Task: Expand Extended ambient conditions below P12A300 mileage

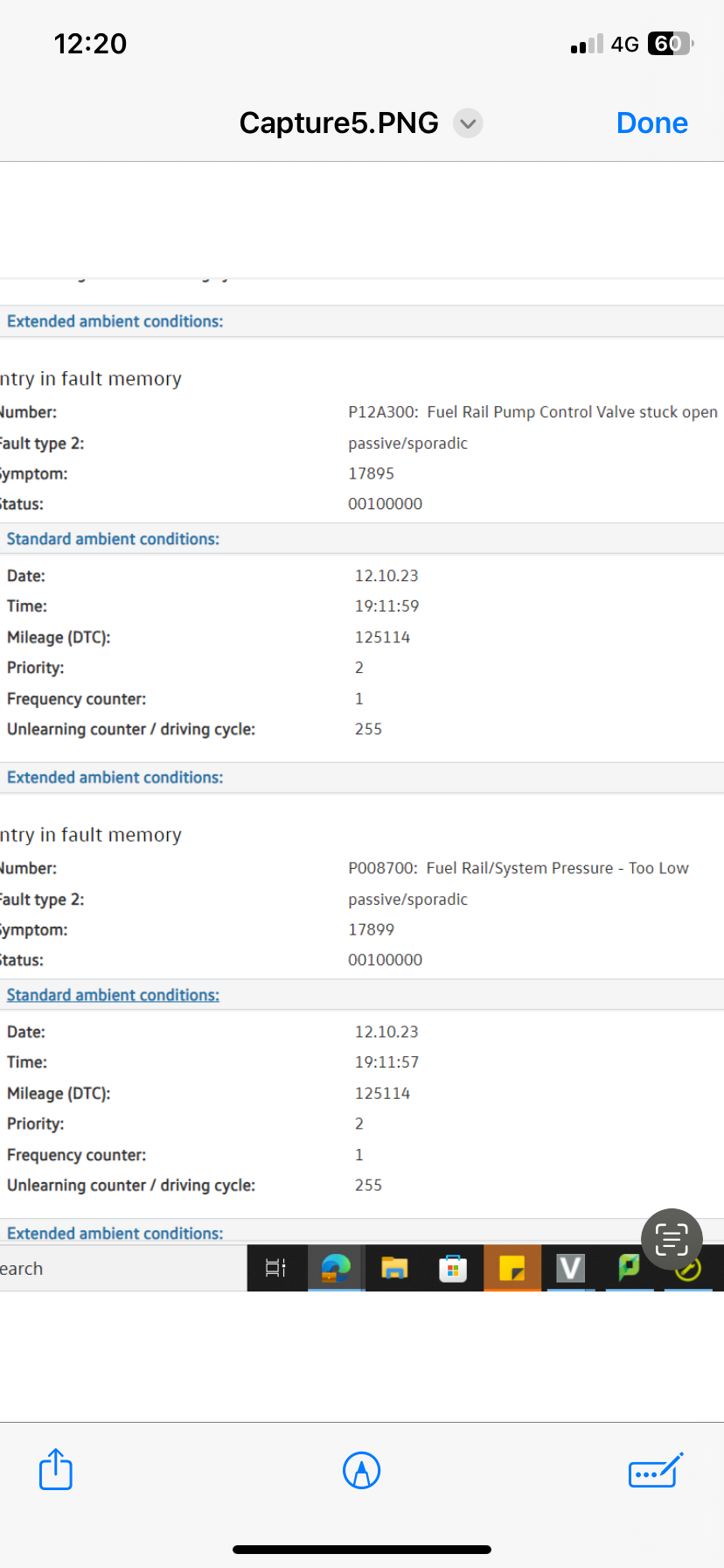Action: 115,777
